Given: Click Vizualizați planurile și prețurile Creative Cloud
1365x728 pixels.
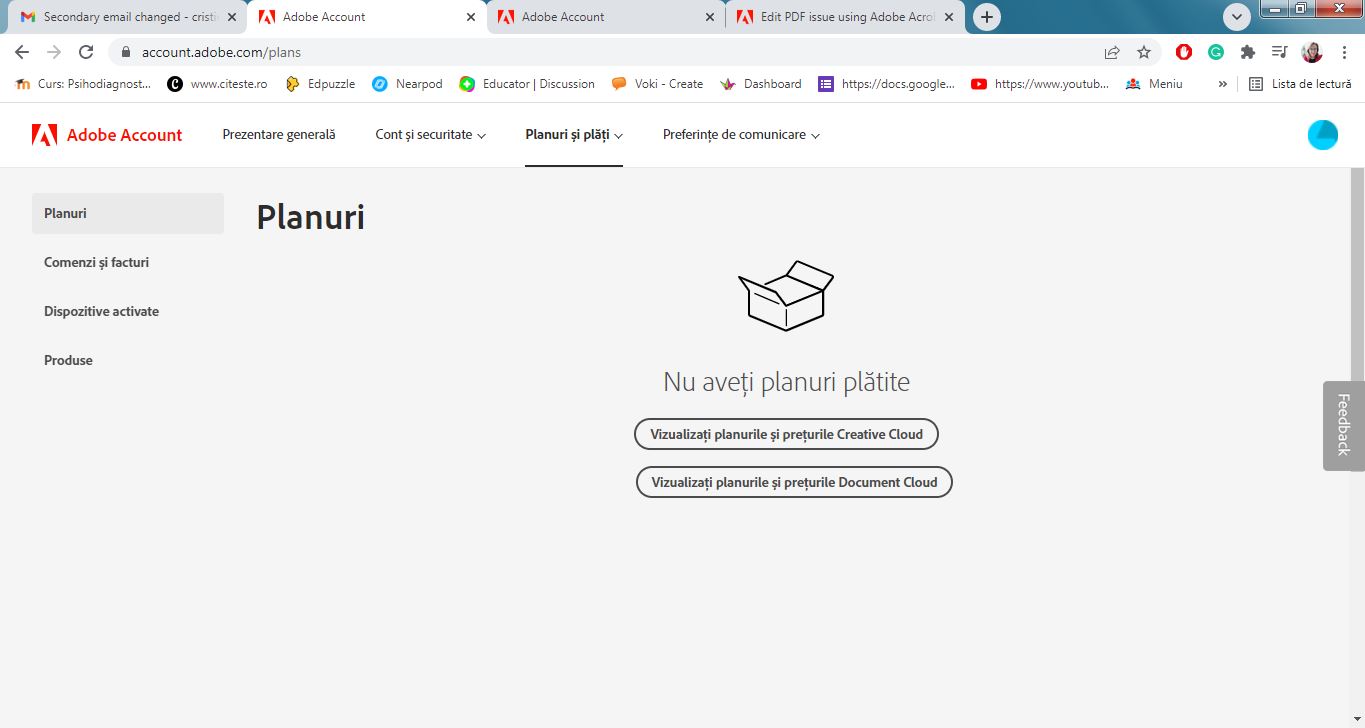Looking at the screenshot, I should pyautogui.click(x=785, y=433).
